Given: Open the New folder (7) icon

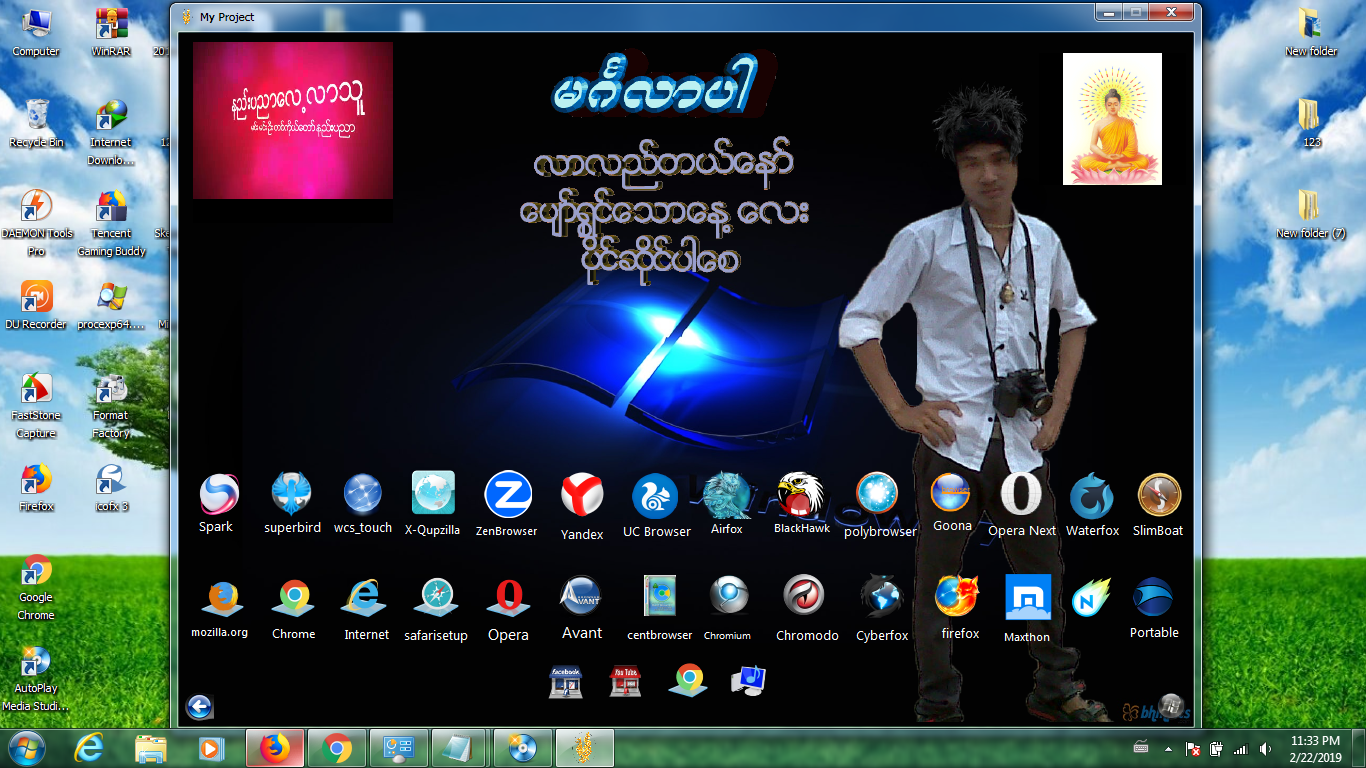Looking at the screenshot, I should pos(1310,214).
